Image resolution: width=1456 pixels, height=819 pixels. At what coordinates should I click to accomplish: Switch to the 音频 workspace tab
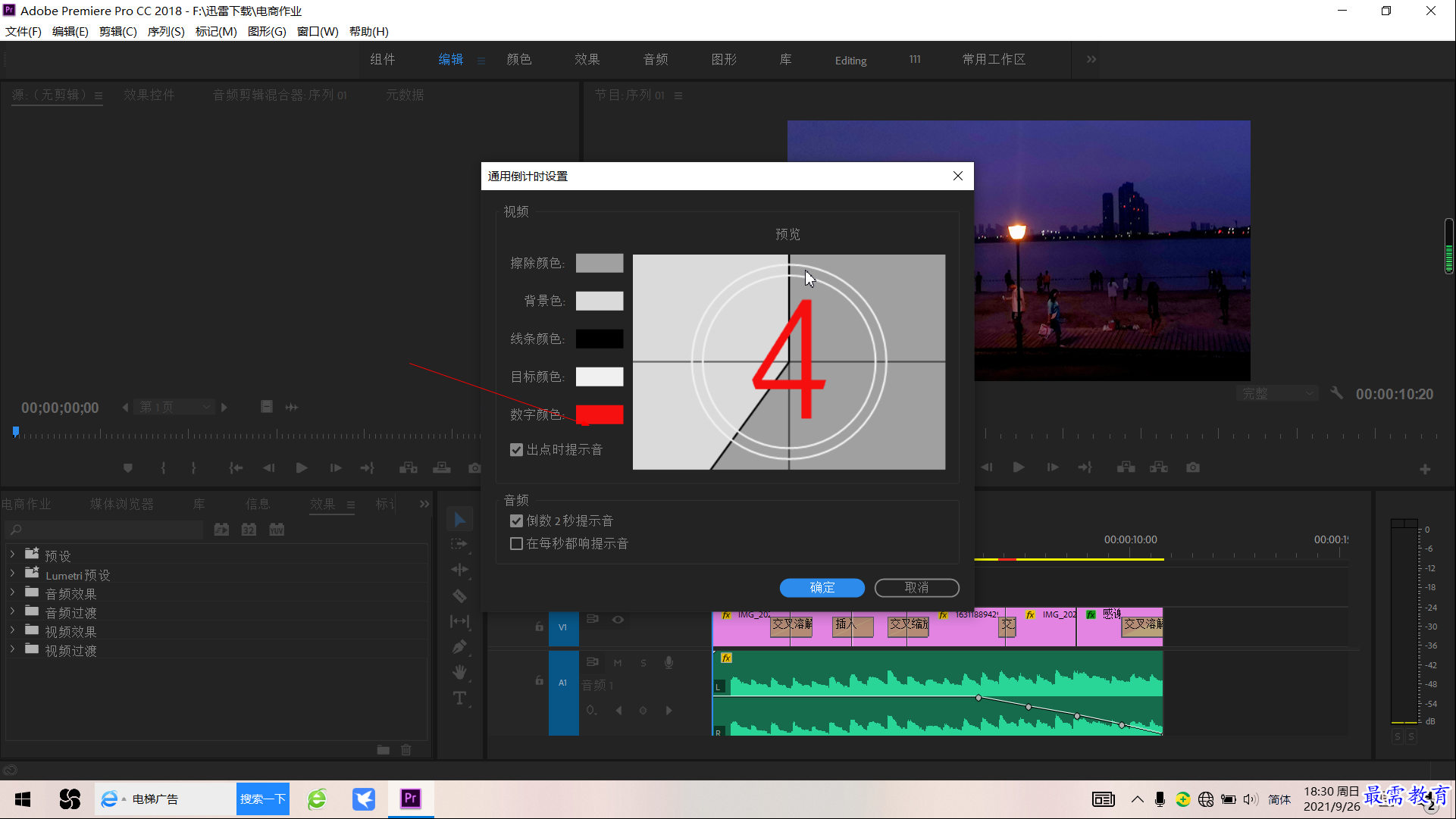656,59
